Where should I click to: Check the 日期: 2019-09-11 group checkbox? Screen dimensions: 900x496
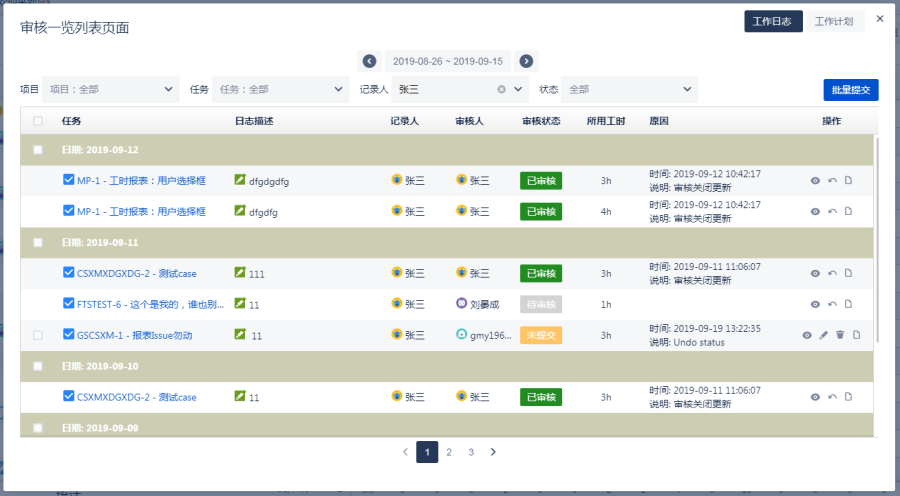[x=38, y=242]
